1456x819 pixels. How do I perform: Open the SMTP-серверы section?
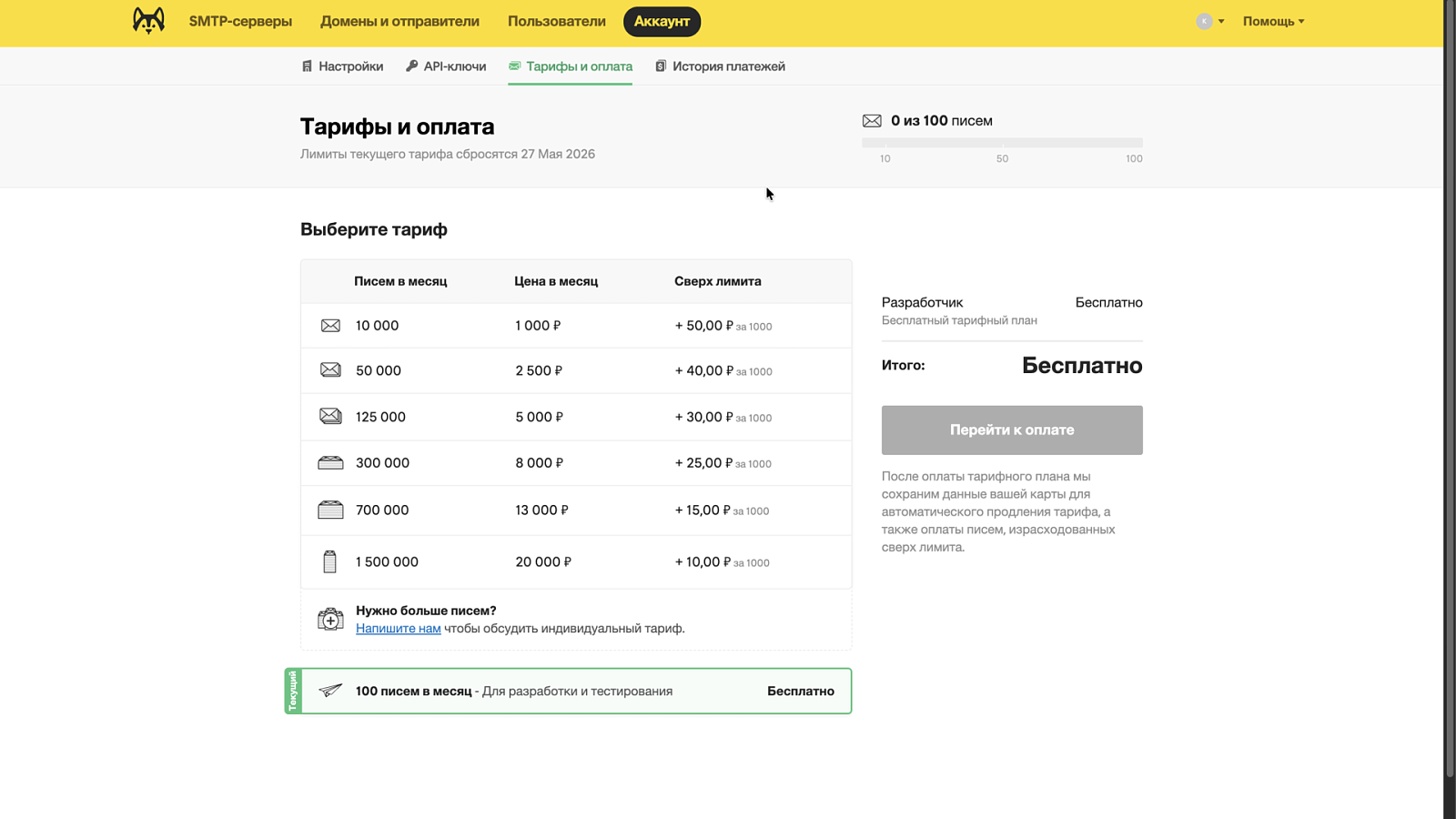240,21
